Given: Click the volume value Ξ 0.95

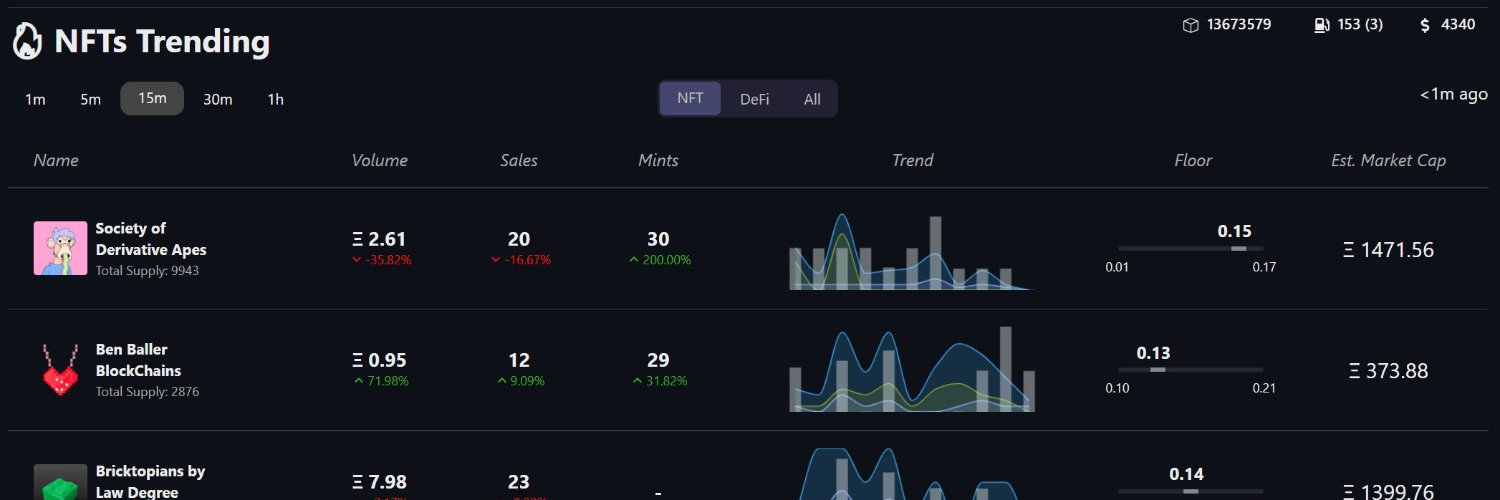Looking at the screenshot, I should [x=379, y=360].
